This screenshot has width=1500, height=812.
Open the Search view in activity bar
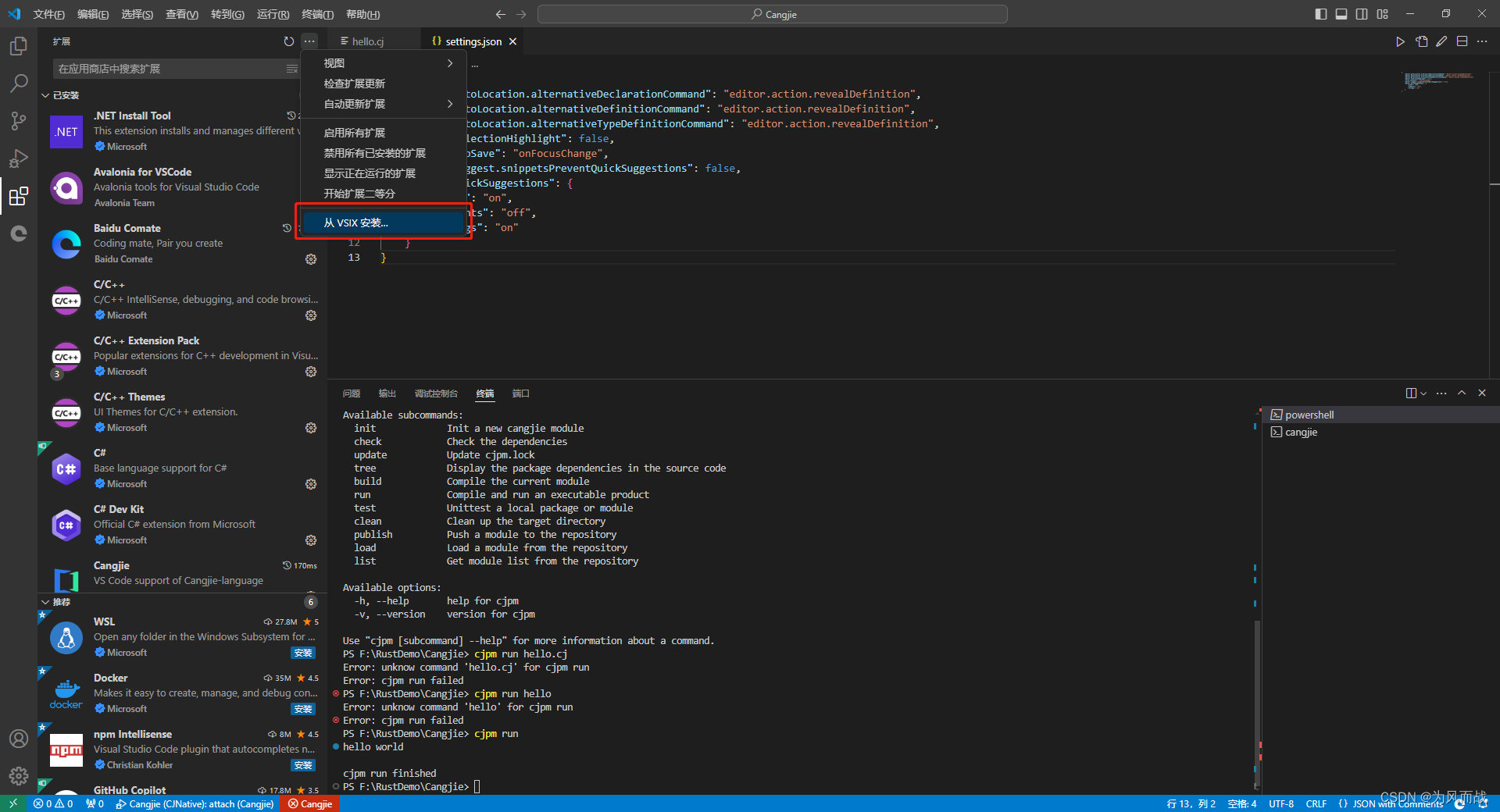(19, 84)
